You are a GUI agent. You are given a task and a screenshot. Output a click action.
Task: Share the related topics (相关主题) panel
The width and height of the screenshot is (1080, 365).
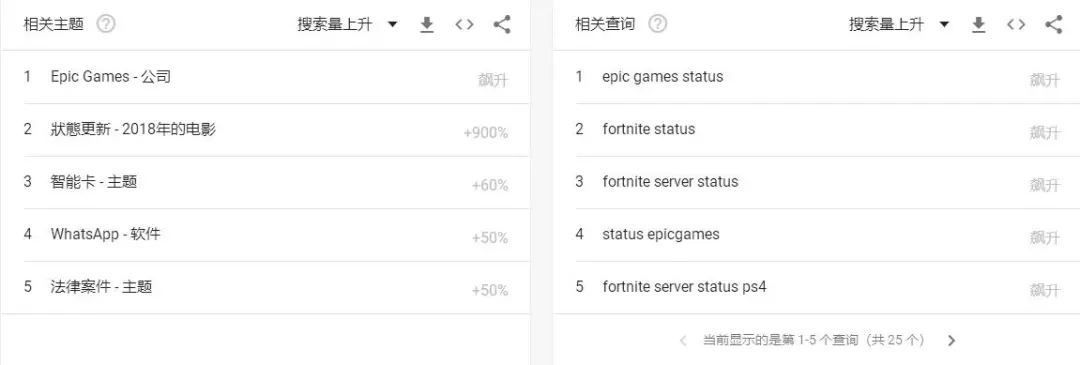point(502,25)
